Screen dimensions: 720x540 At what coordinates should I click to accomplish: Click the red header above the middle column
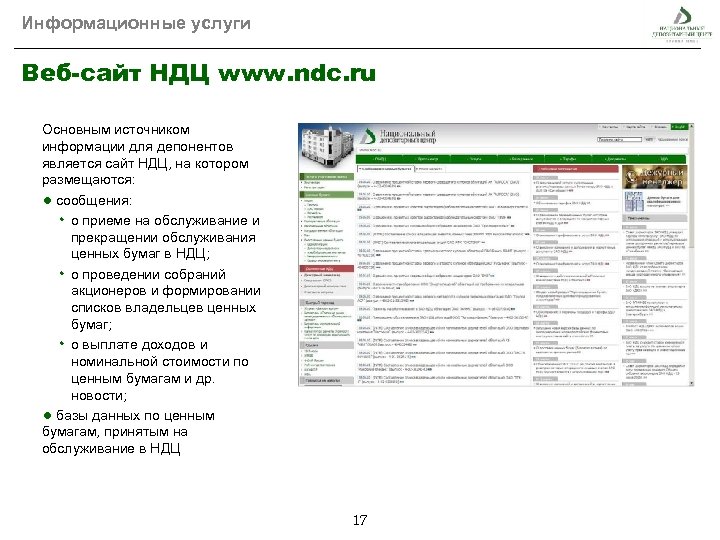pyautogui.click(x=576, y=169)
